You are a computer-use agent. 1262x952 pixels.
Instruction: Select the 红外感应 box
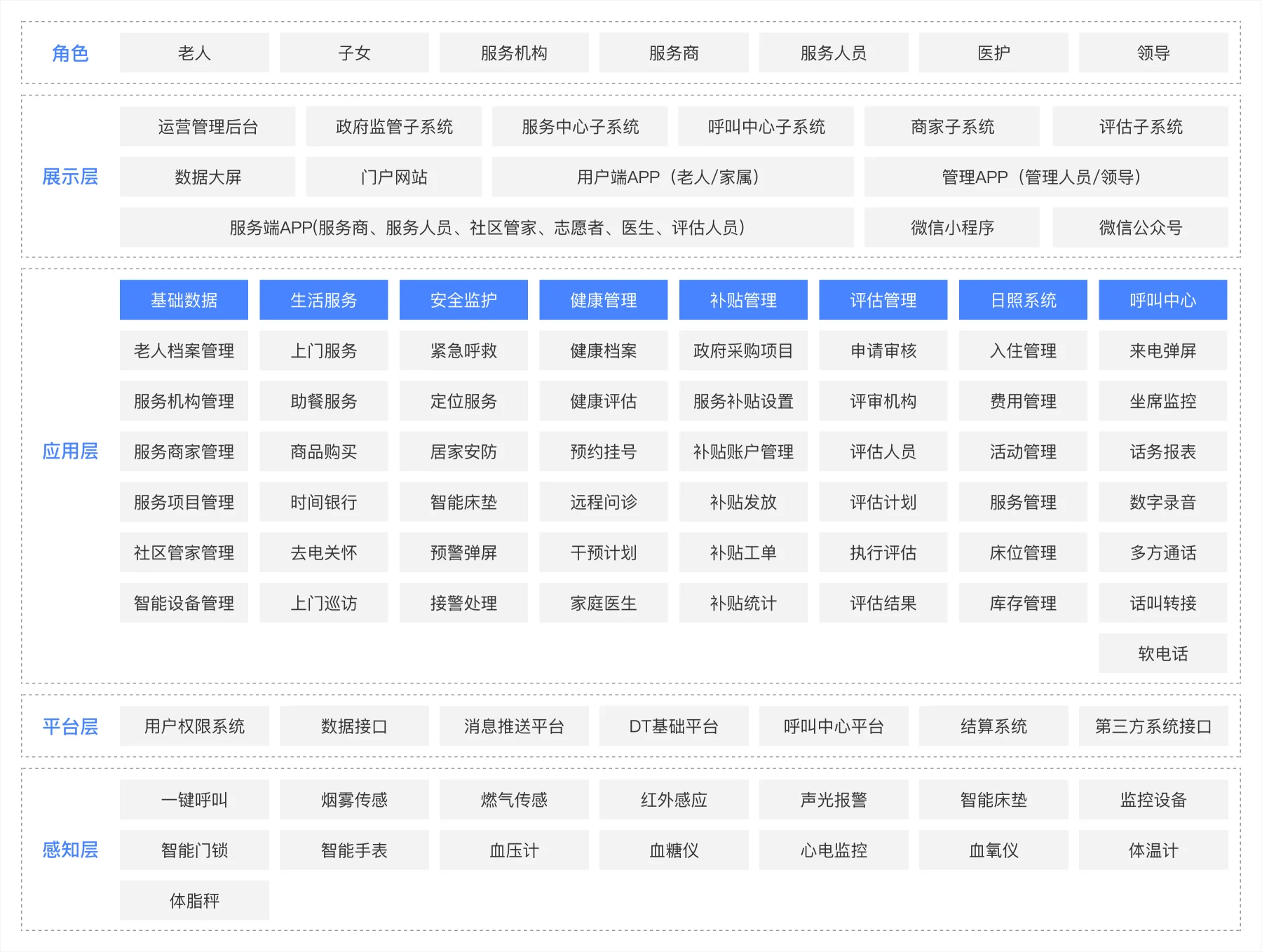(674, 800)
